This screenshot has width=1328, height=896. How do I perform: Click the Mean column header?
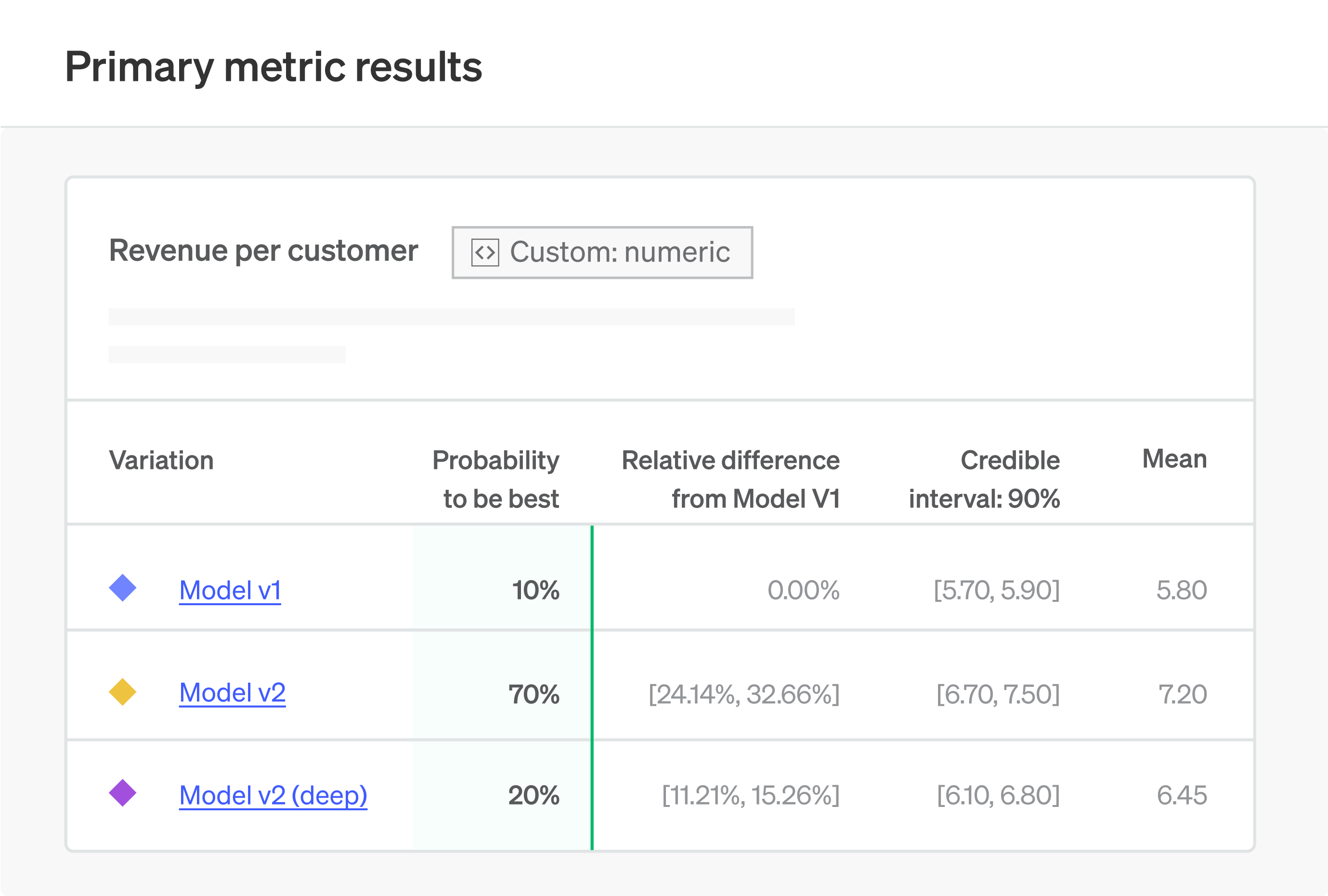[1174, 459]
